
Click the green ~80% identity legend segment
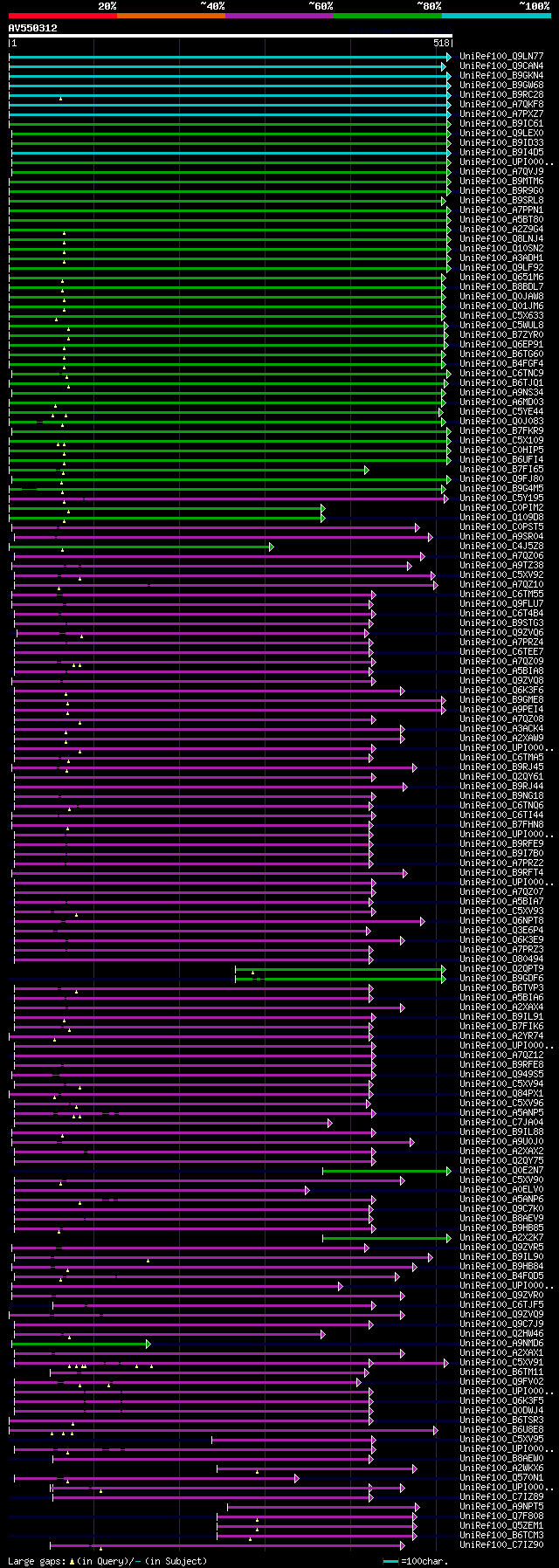(x=388, y=16)
